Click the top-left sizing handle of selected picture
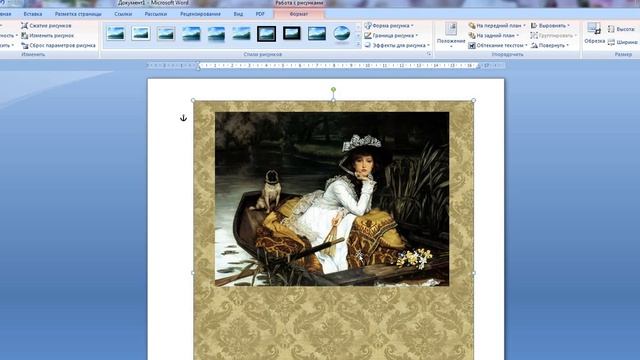The height and width of the screenshot is (360, 640). 193,100
